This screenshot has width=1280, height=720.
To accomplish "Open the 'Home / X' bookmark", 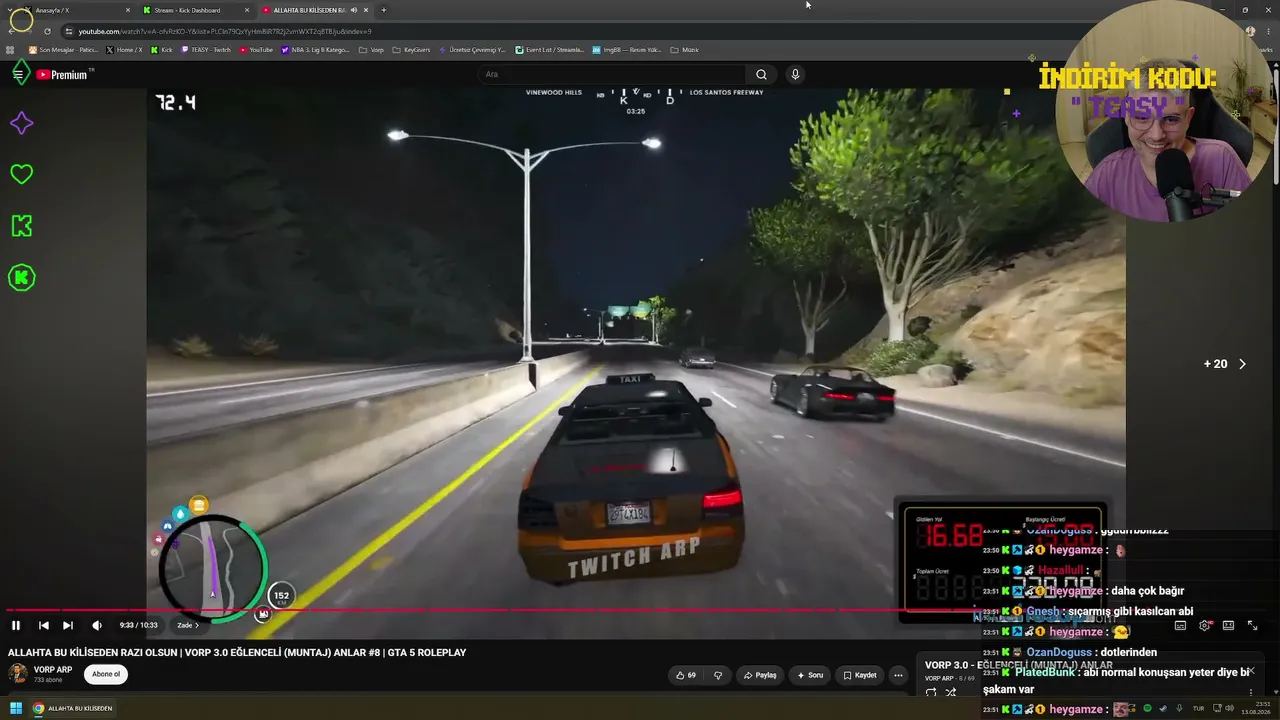I will tap(124, 50).
